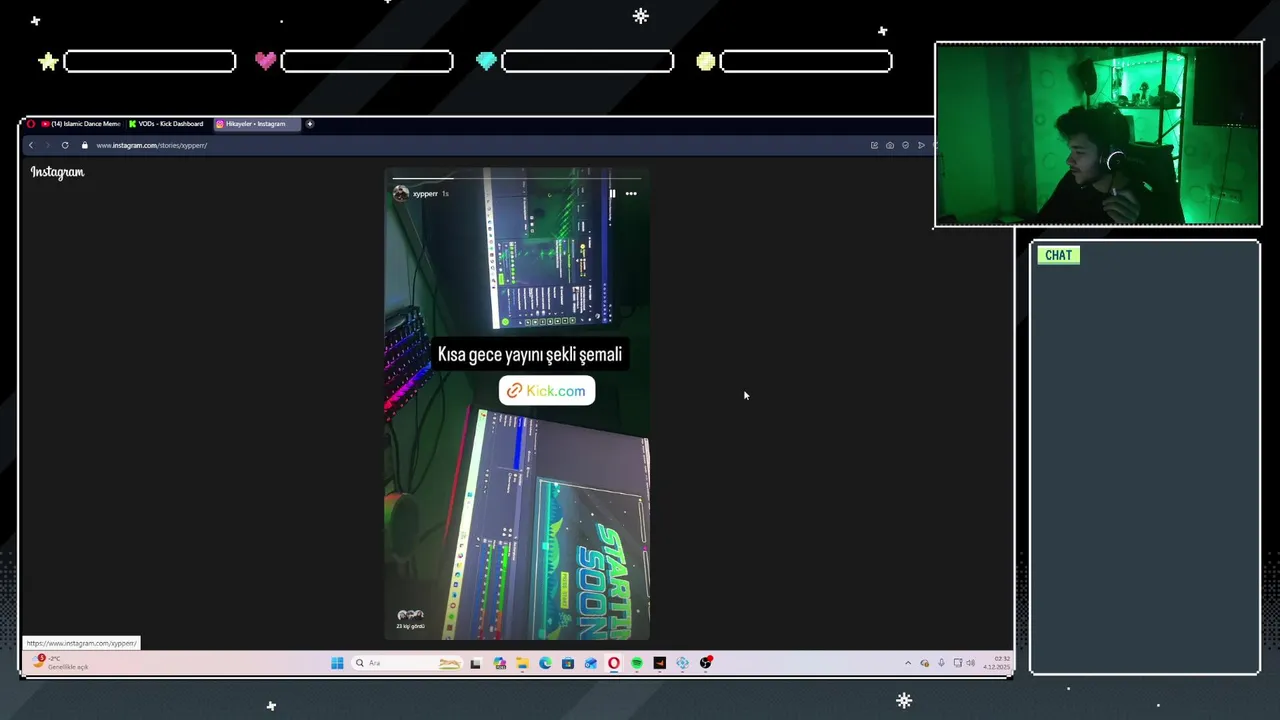Click the 'Kısa gece yayını şekli şemali' caption

530,354
